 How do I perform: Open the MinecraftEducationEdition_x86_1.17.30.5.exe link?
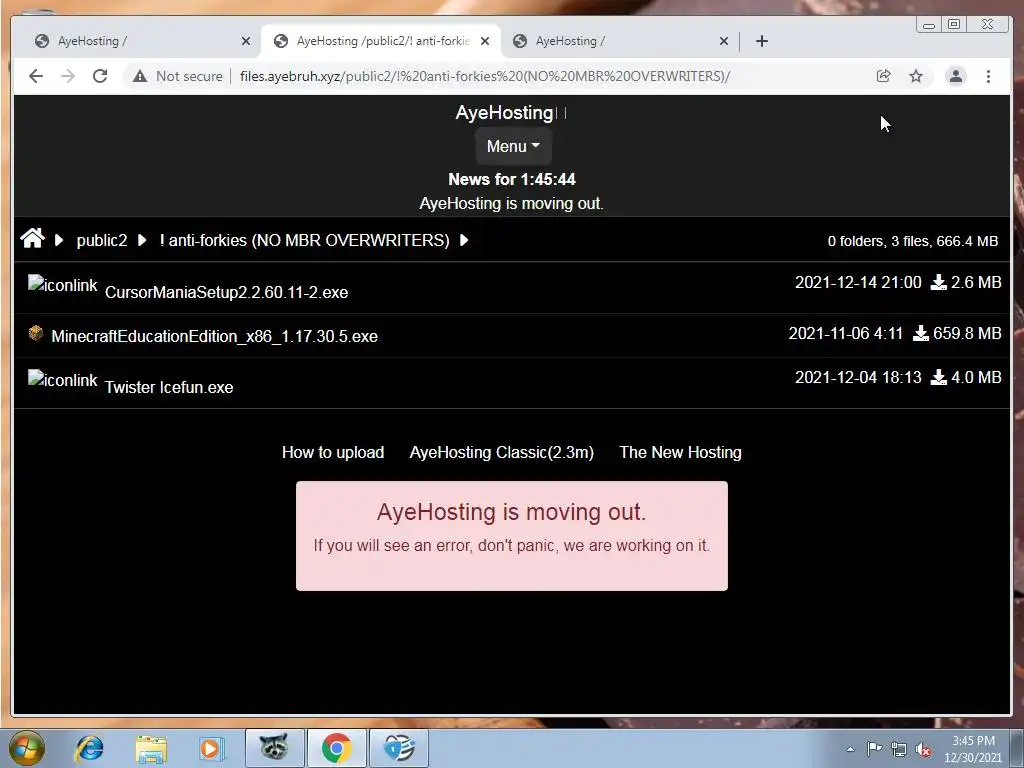pyautogui.click(x=214, y=336)
